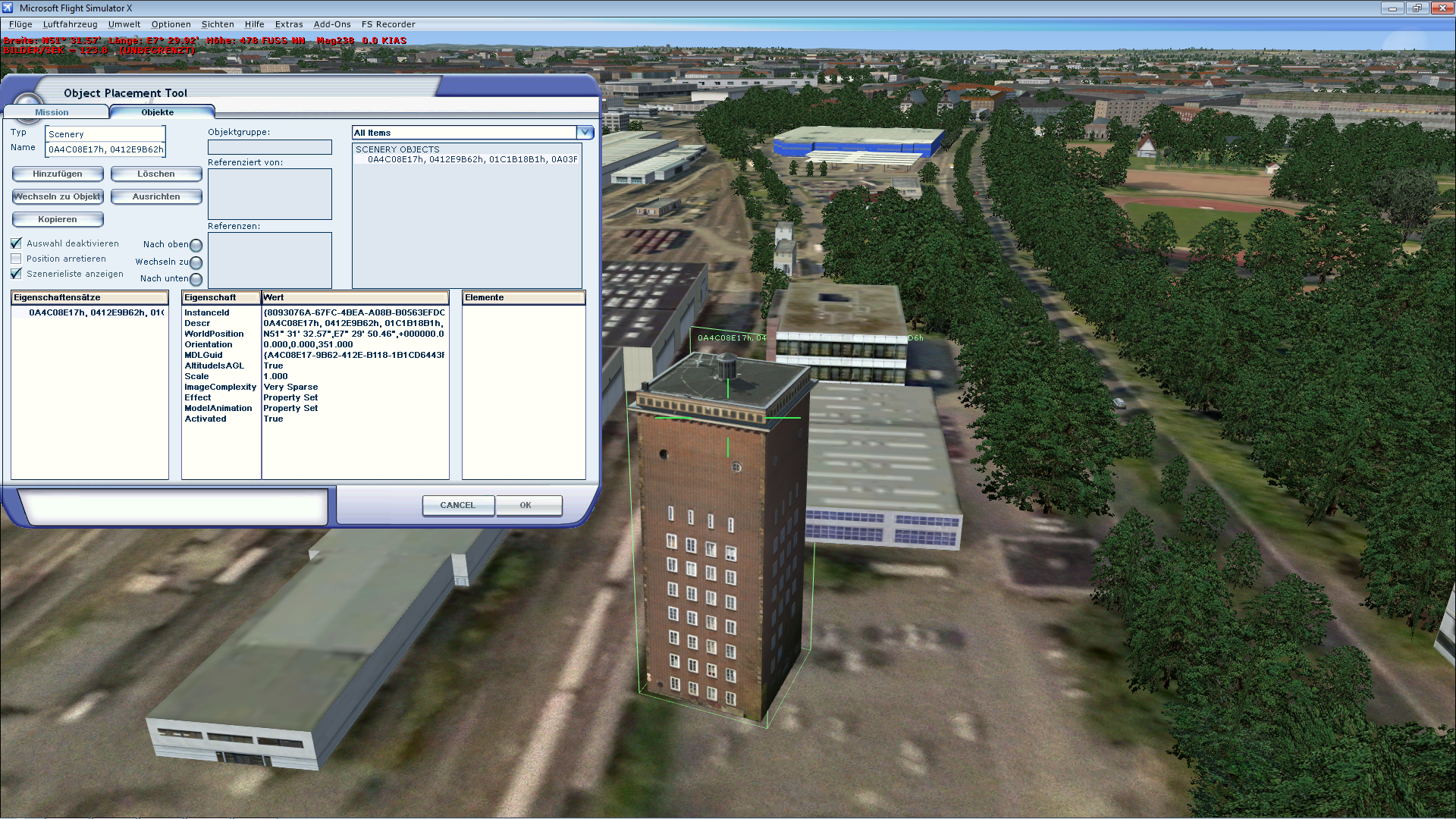The width and height of the screenshot is (1456, 819).
Task: Uncheck Szenerieliste anzeigen checkbox
Action: [16, 274]
